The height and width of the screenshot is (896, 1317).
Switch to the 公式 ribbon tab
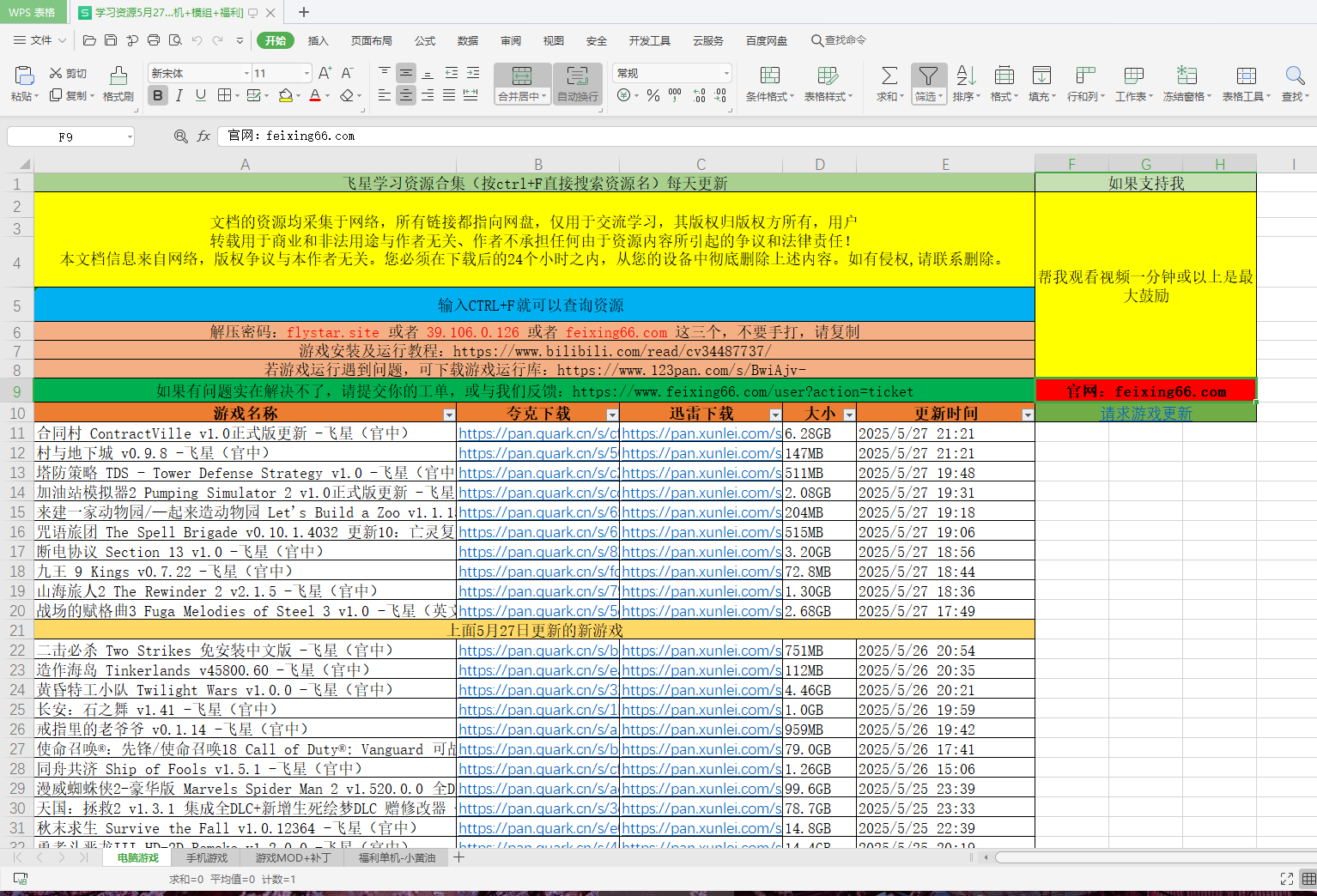[425, 40]
